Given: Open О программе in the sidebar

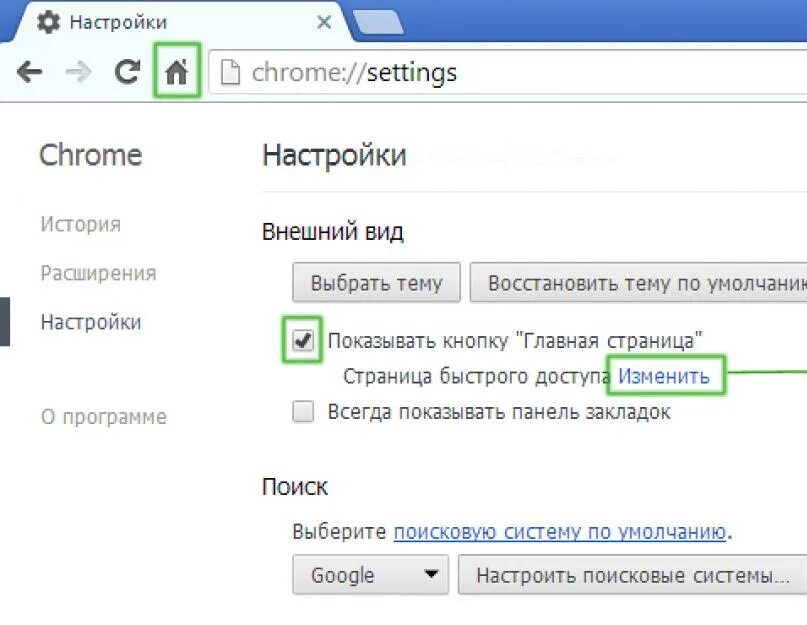Looking at the screenshot, I should tap(104, 416).
